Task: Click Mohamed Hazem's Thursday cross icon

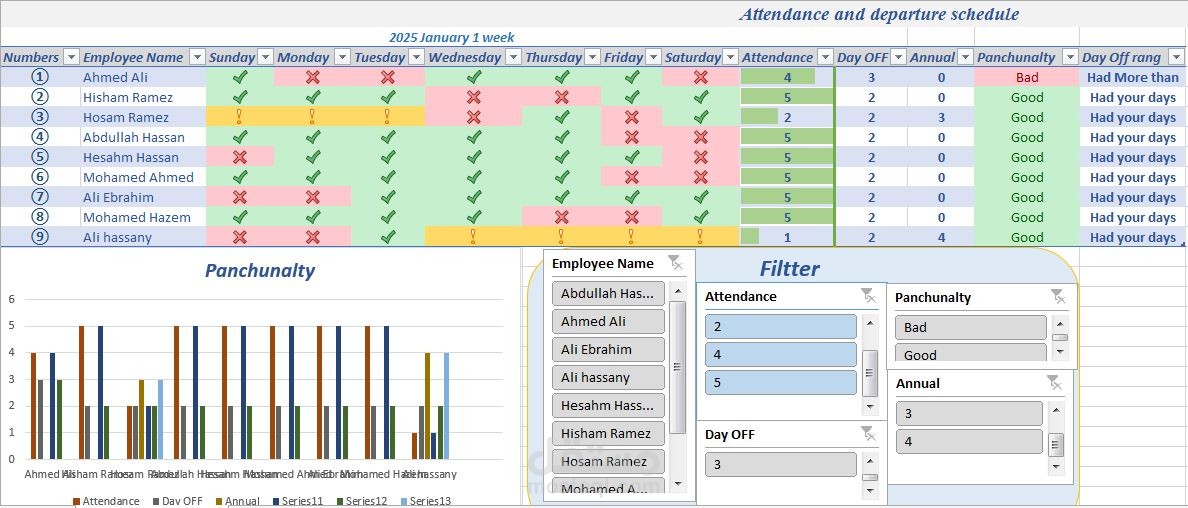Action: [x=561, y=217]
